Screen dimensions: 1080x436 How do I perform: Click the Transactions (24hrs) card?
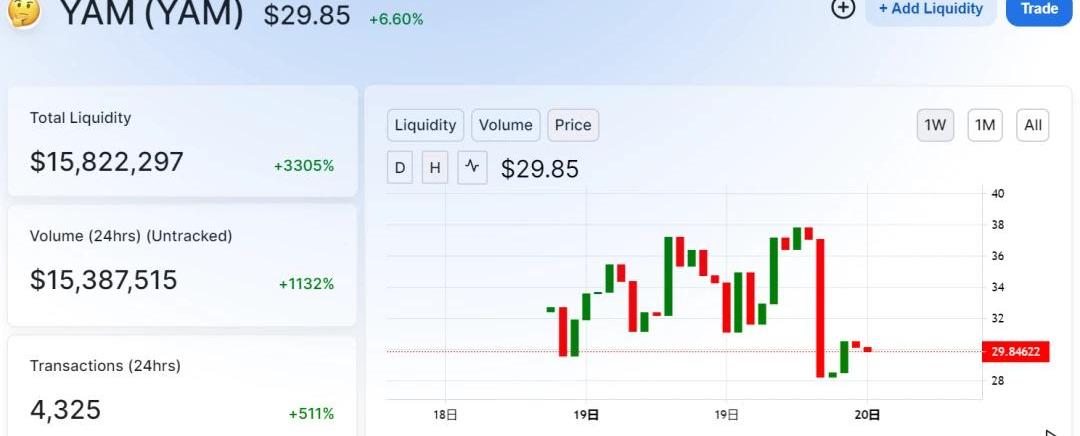(x=183, y=387)
